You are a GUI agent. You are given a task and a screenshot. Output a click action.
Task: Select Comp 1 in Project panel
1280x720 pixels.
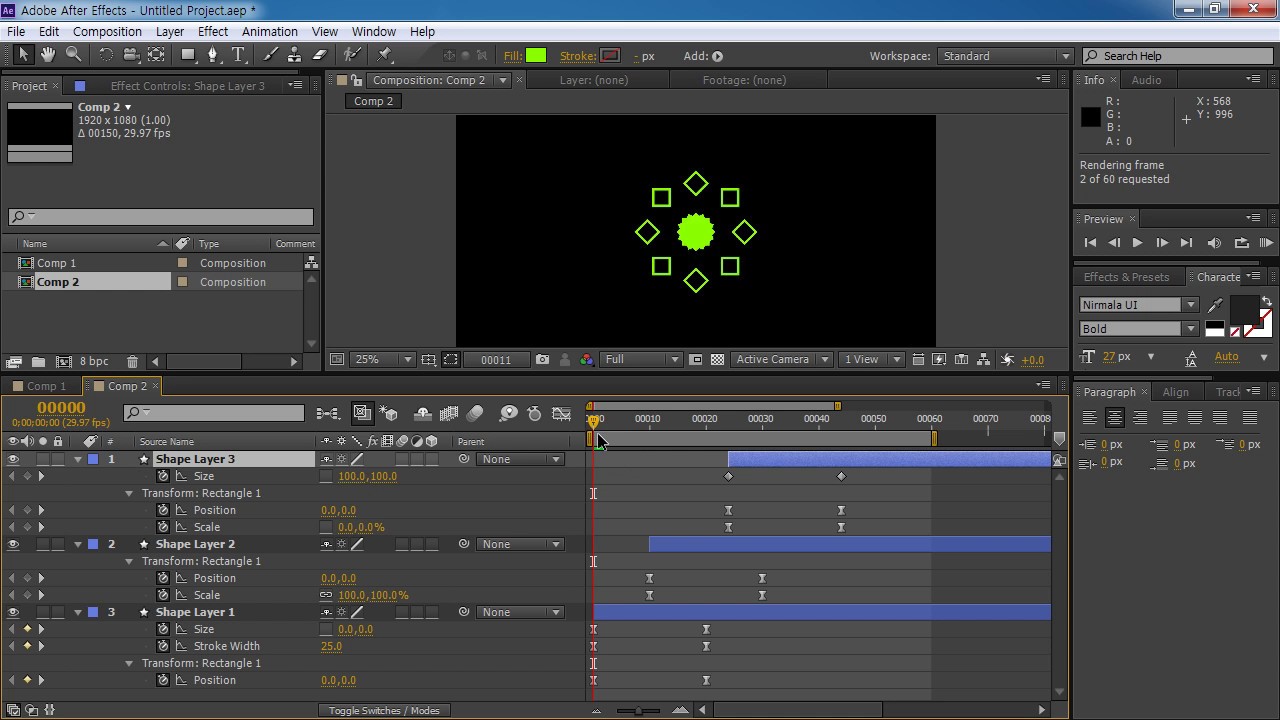(56, 263)
